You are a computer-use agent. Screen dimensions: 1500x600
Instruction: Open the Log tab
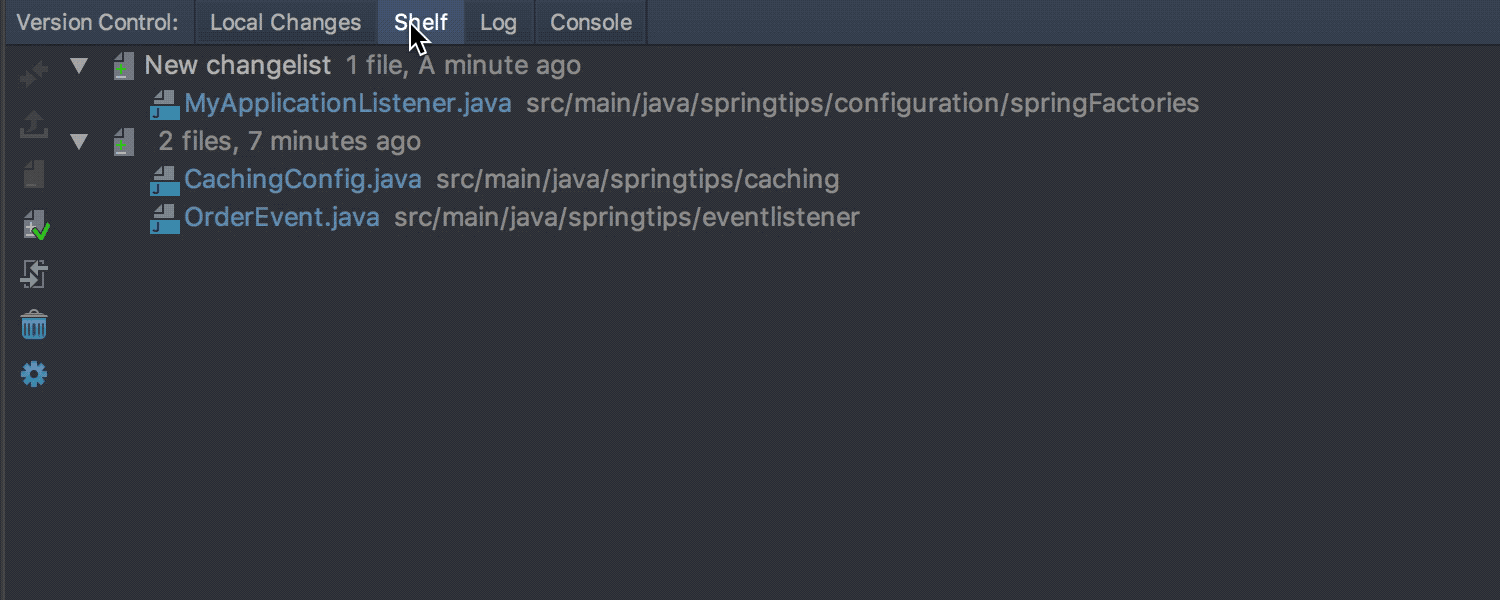pyautogui.click(x=498, y=21)
